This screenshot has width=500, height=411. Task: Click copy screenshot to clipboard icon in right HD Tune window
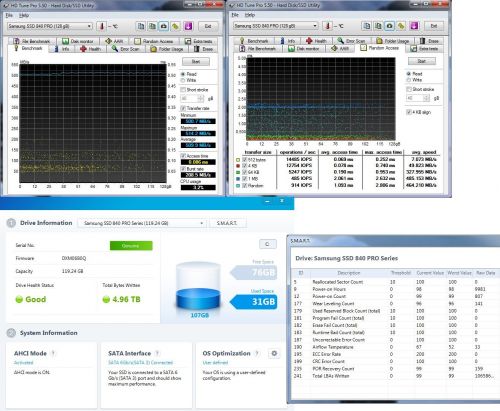(x=378, y=26)
